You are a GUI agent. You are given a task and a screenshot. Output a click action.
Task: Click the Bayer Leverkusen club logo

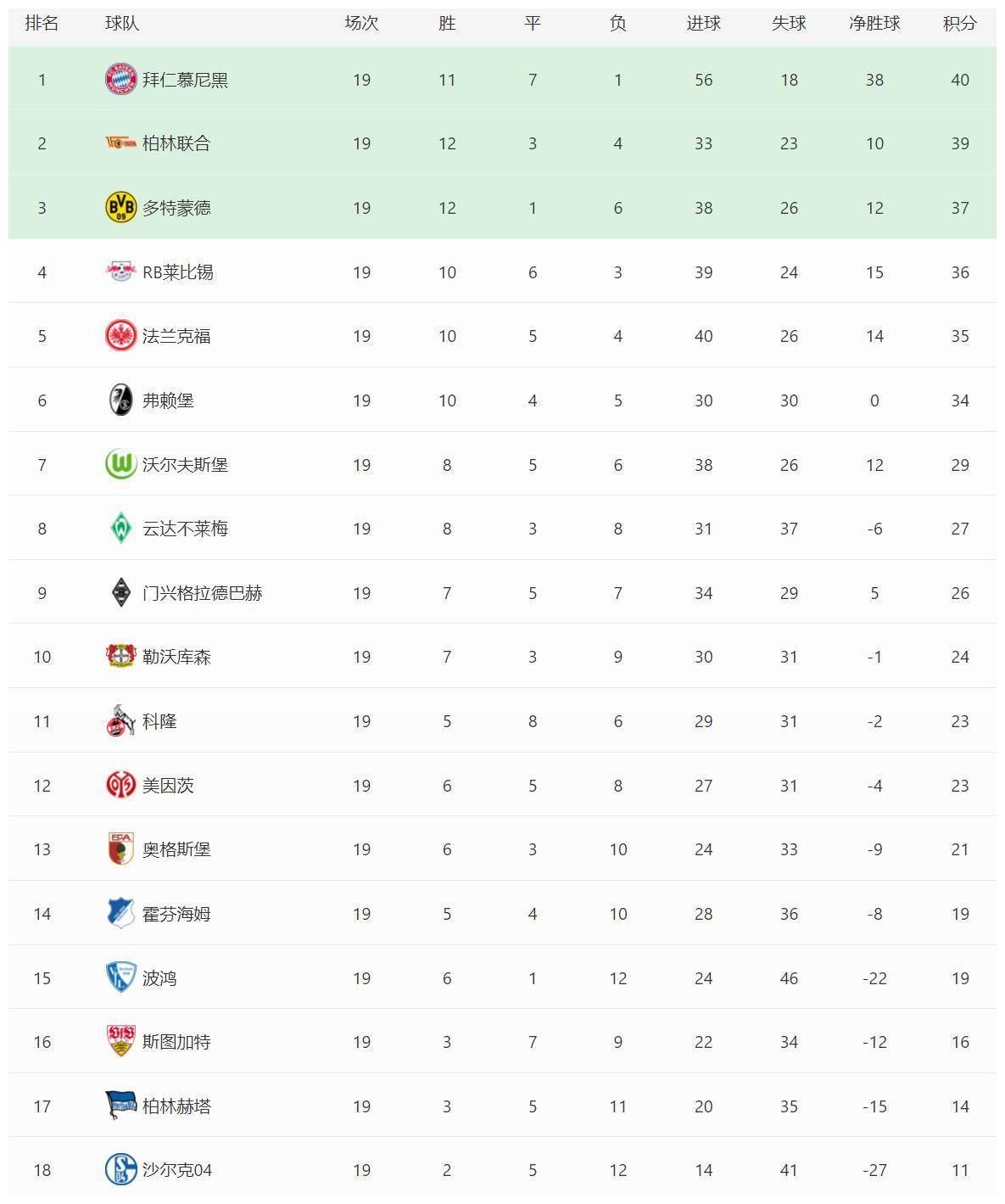tap(120, 656)
